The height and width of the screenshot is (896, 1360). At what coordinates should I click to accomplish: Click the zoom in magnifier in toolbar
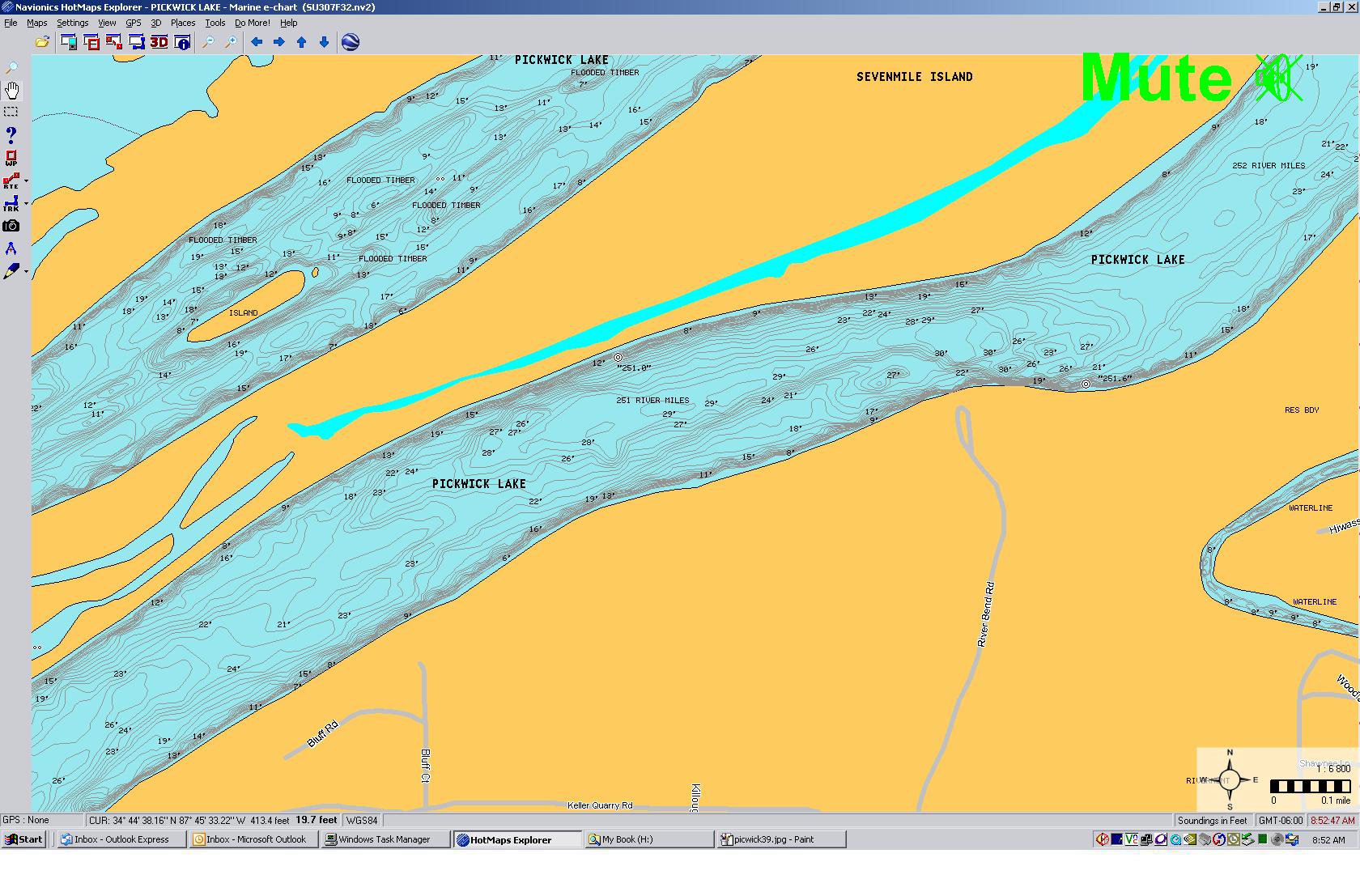(231, 42)
